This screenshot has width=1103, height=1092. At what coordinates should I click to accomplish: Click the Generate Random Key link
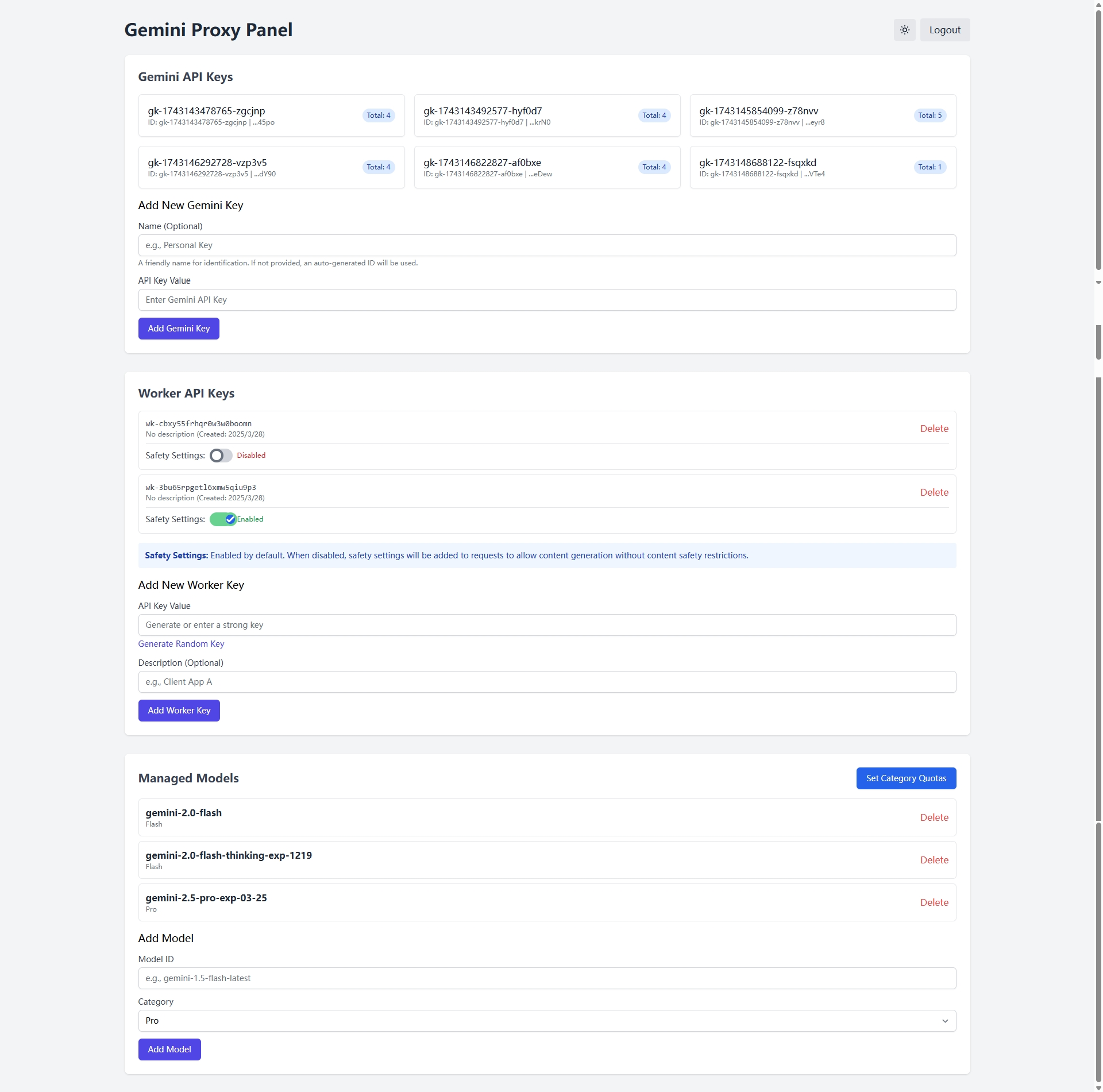(181, 644)
